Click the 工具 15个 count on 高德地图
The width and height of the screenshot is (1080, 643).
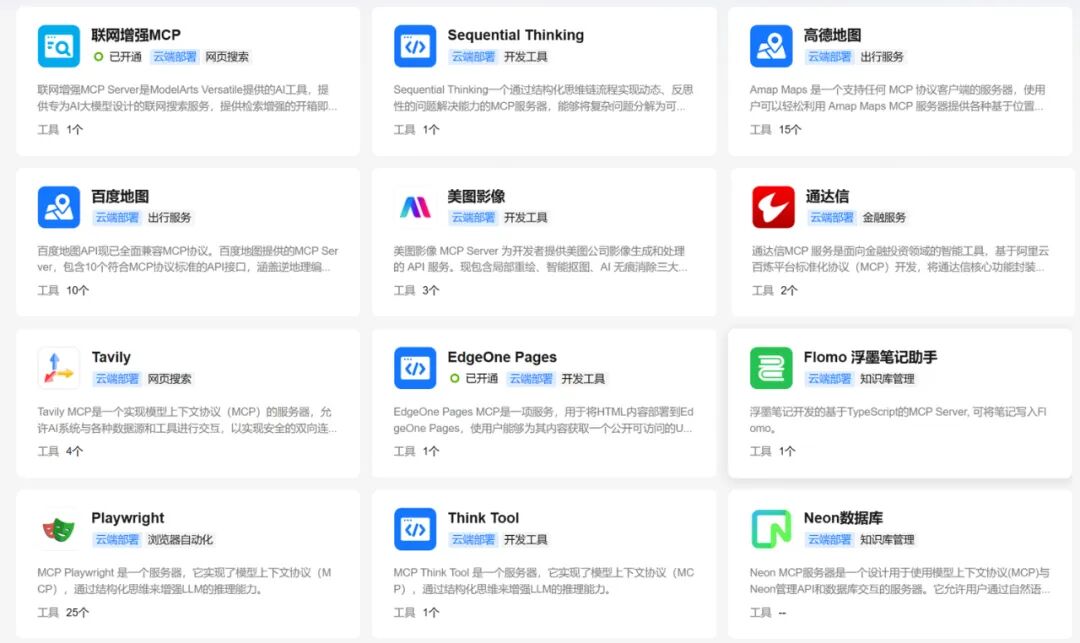click(x=773, y=129)
